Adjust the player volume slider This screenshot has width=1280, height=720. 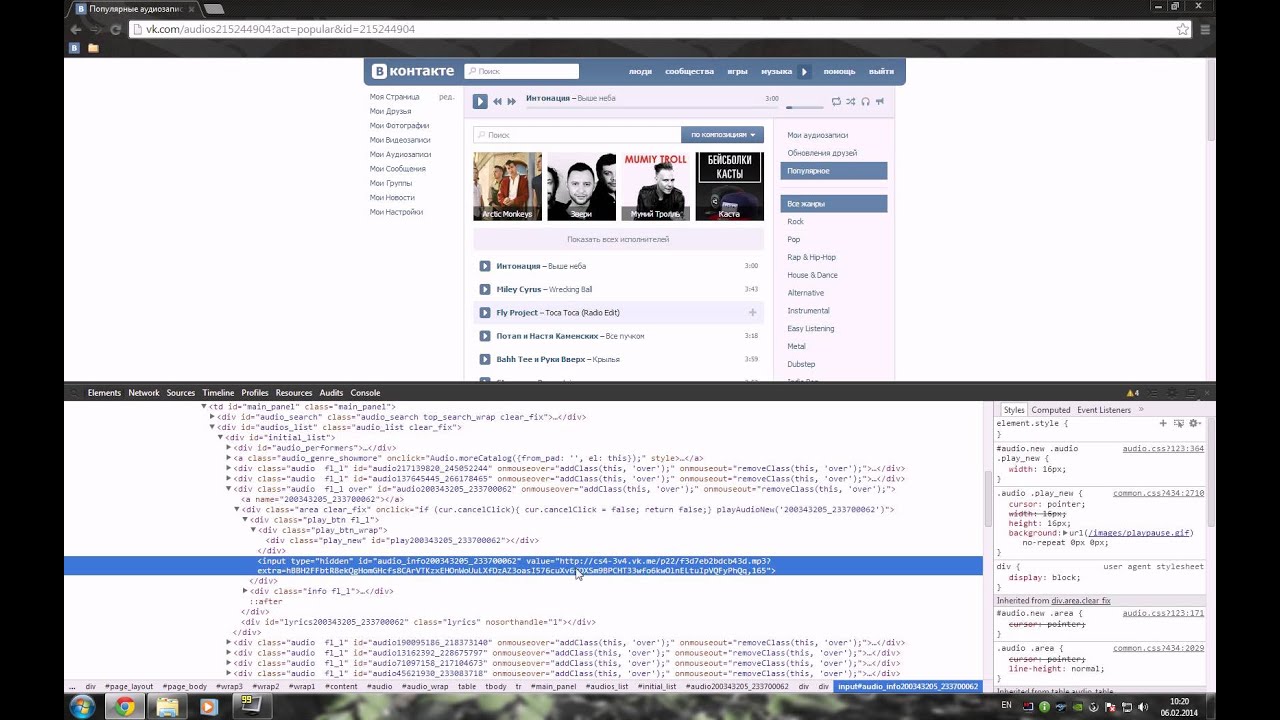pos(804,106)
